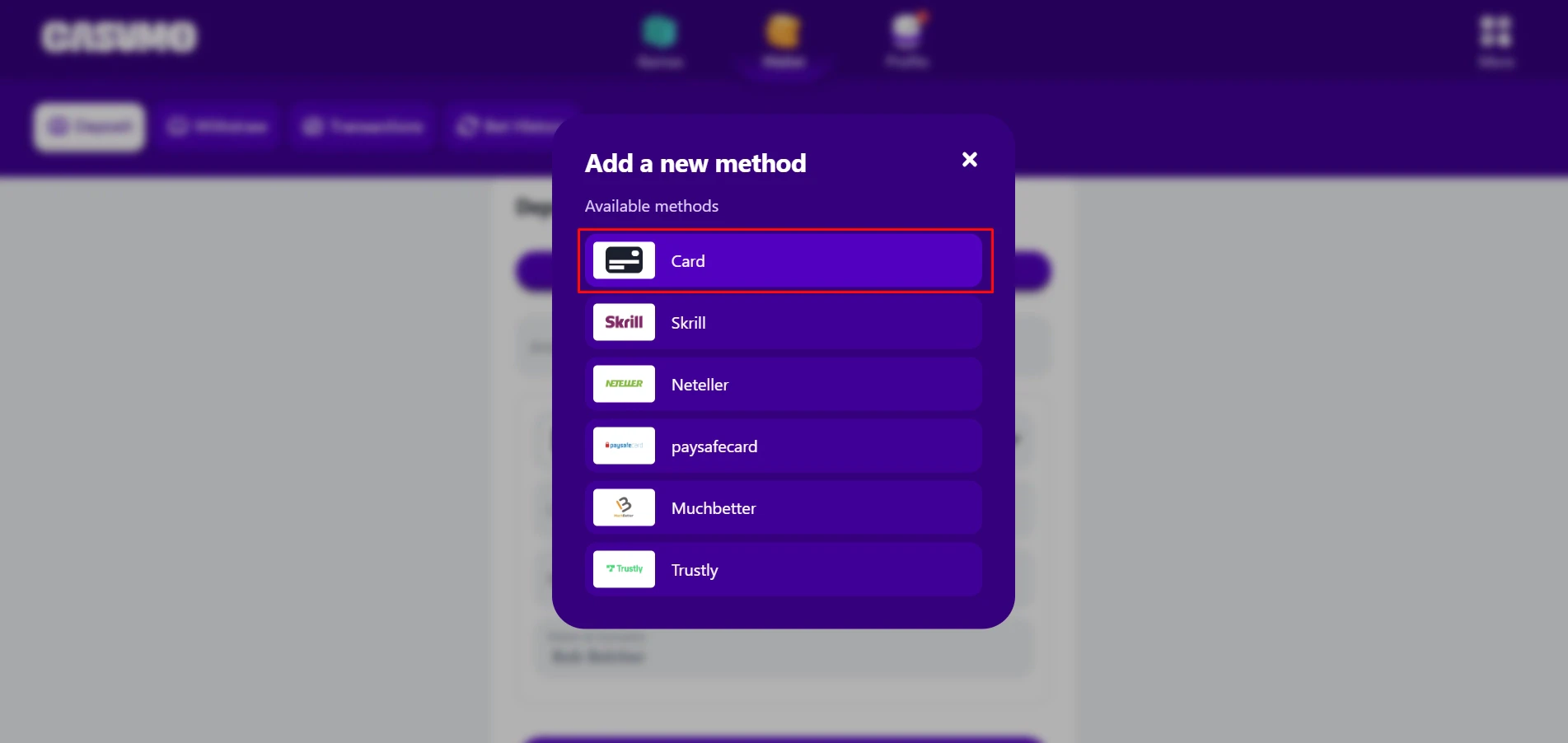Select the Neteller payment option

(784, 385)
